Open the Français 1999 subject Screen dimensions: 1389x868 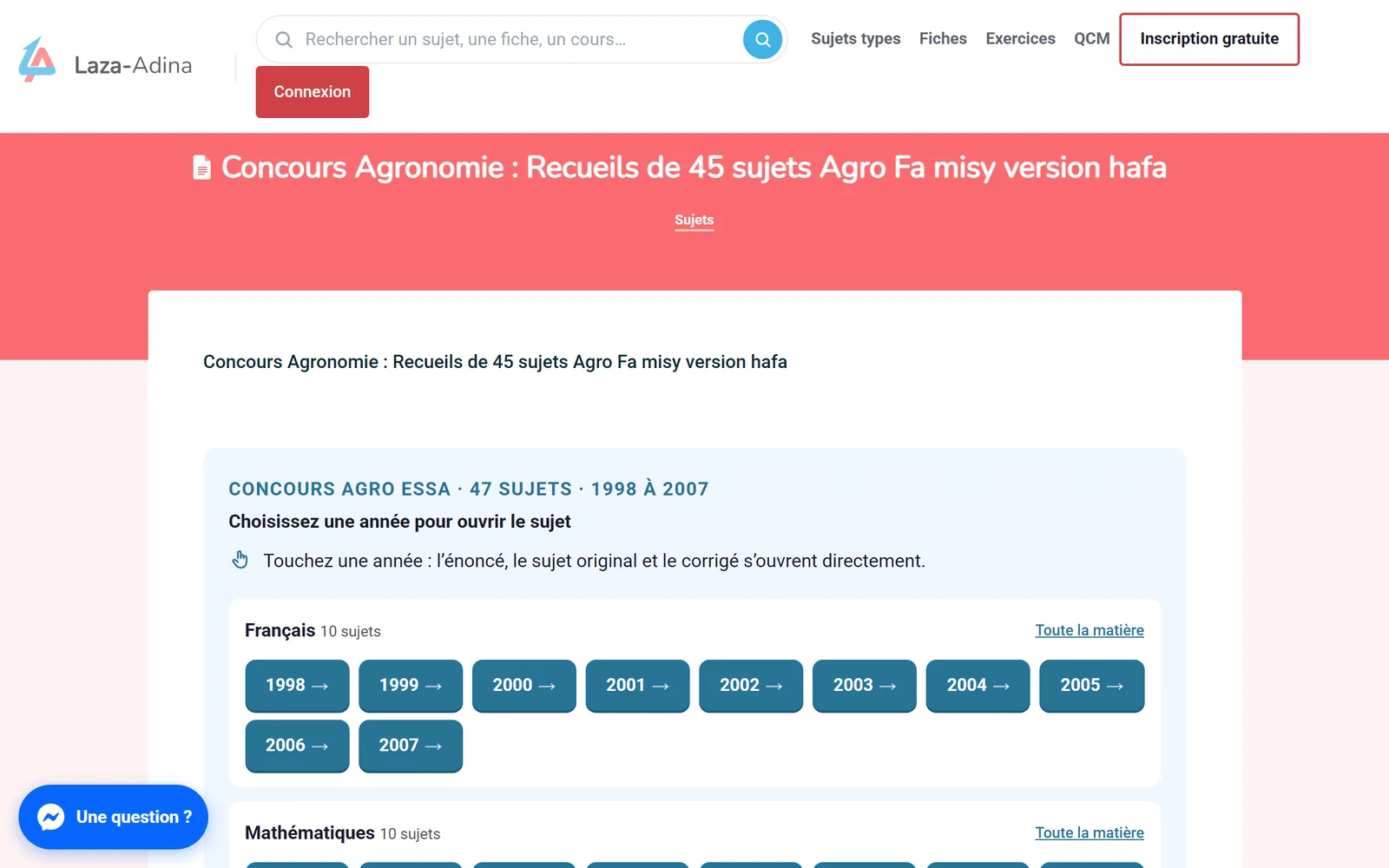coord(411,686)
